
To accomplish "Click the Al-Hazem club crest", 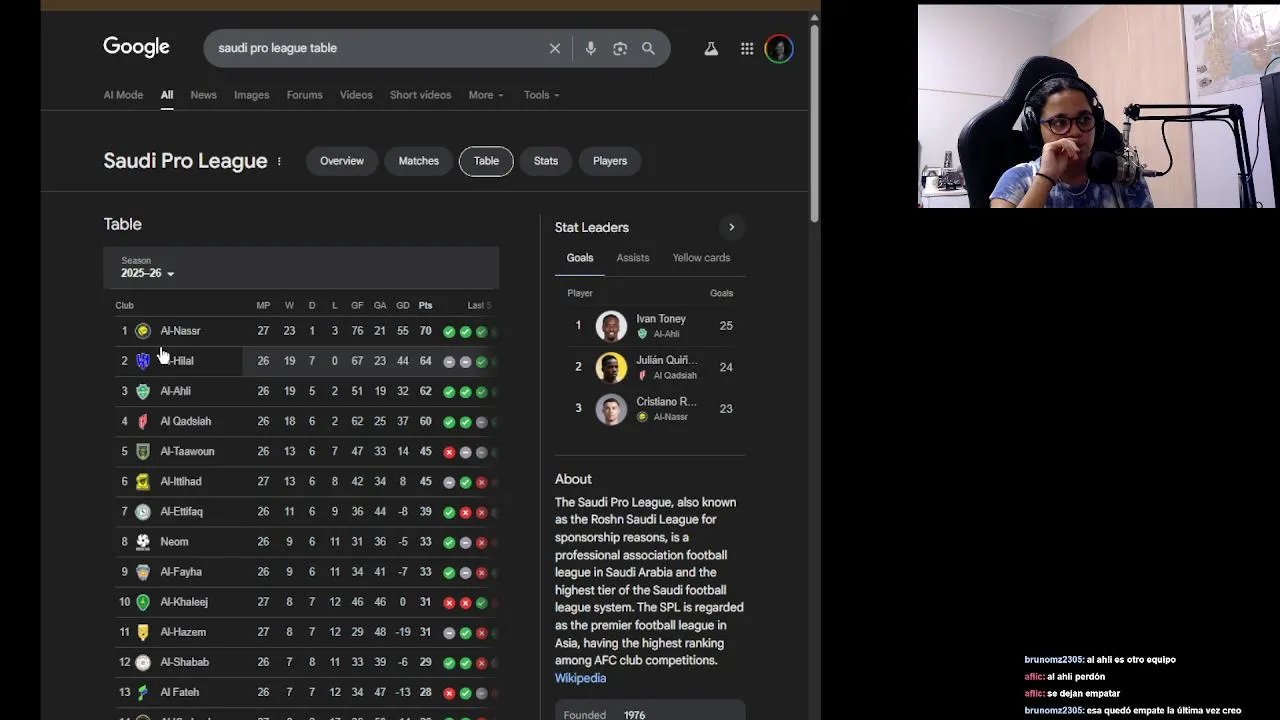I will [143, 631].
